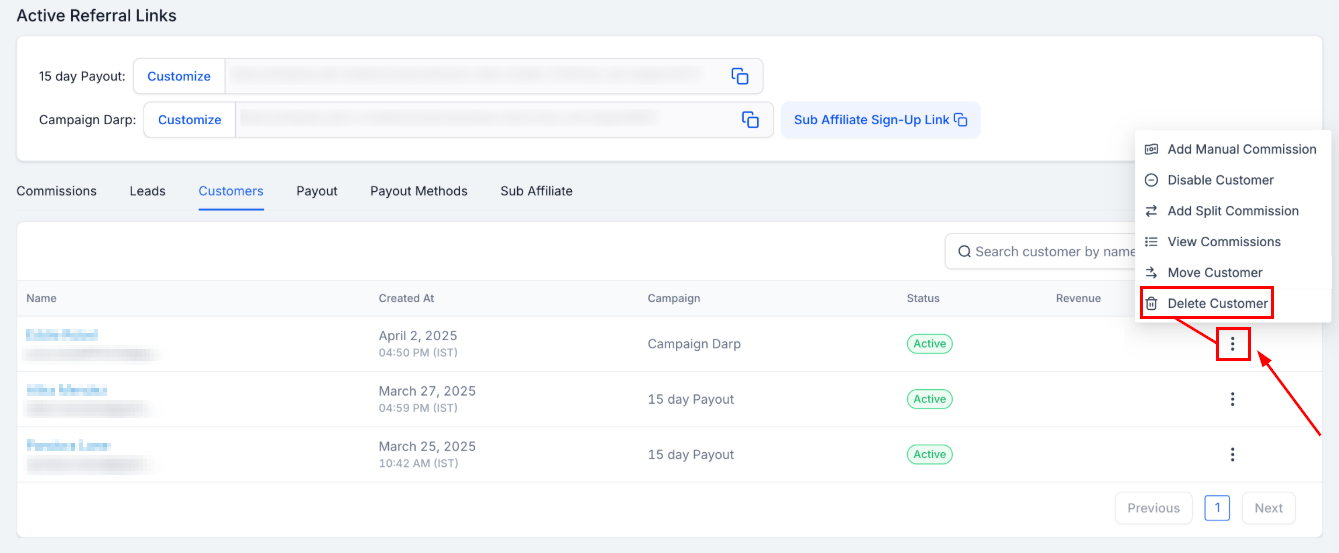
Task: Open three-dot menu for Campaign Darp customer
Action: tap(1232, 344)
